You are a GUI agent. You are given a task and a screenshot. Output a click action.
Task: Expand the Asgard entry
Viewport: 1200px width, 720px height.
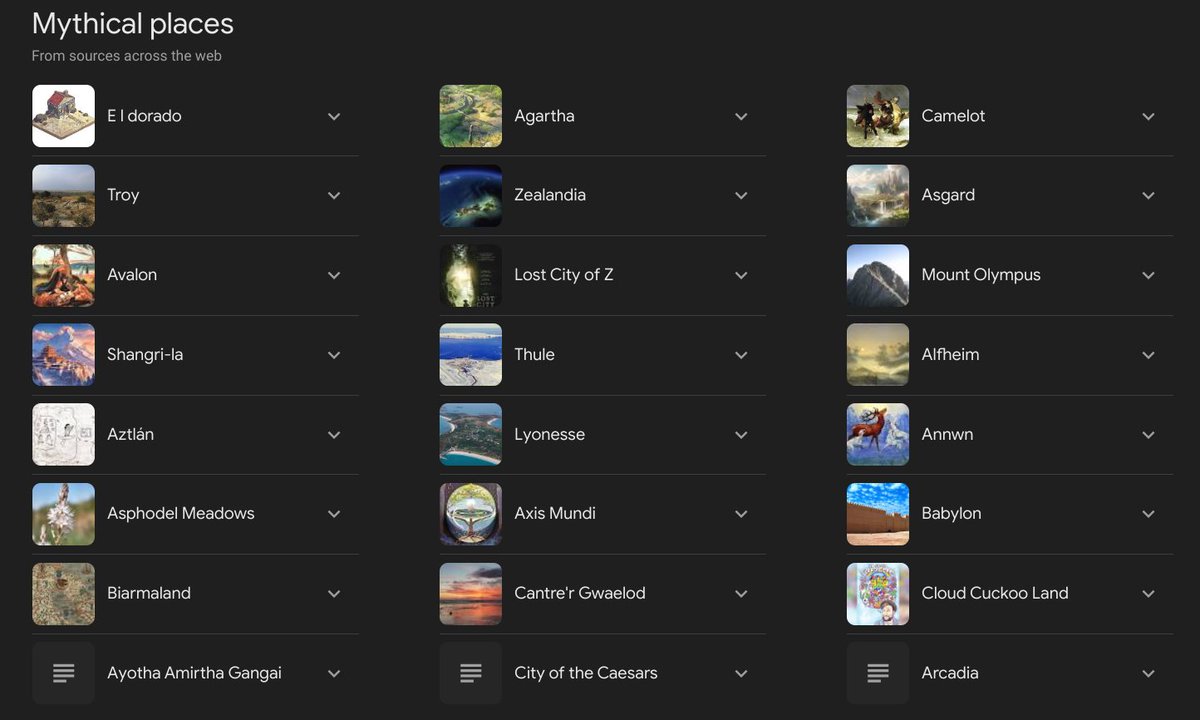1148,195
